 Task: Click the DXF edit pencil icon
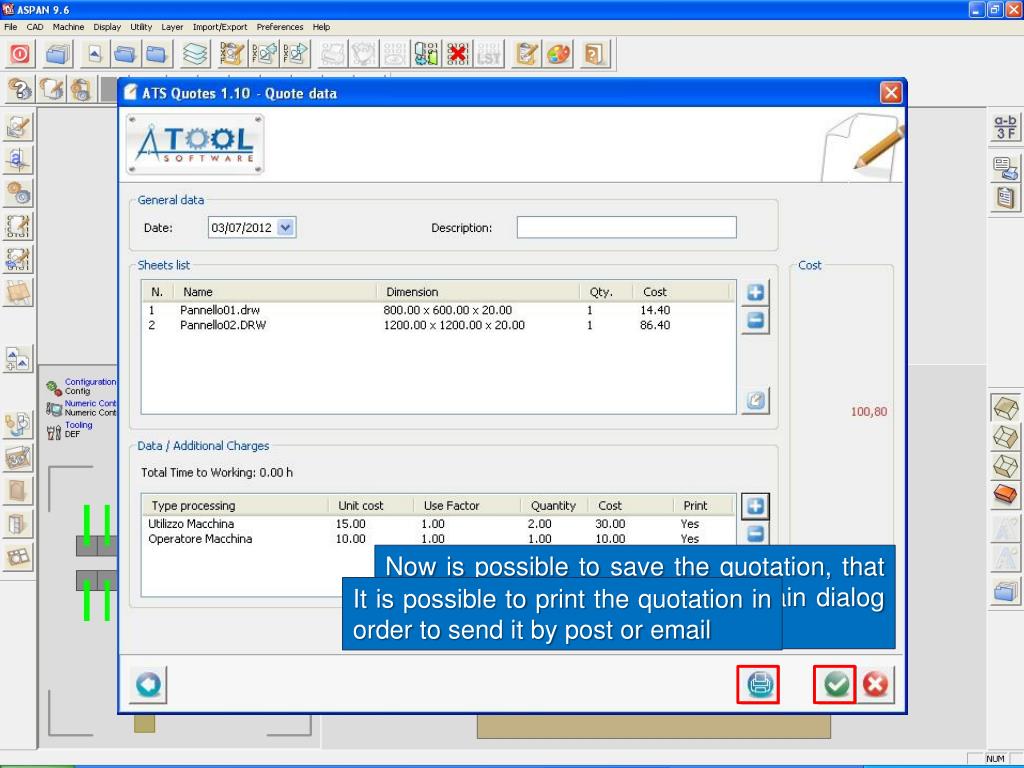coord(231,54)
